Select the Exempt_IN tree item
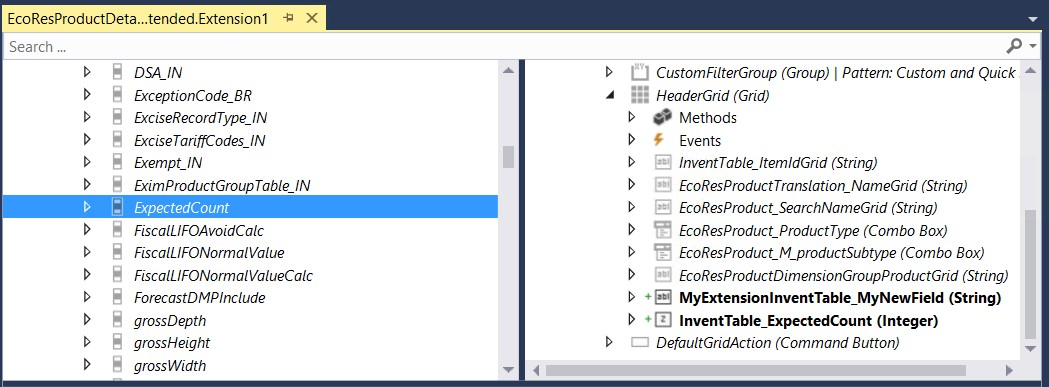 tap(168, 163)
